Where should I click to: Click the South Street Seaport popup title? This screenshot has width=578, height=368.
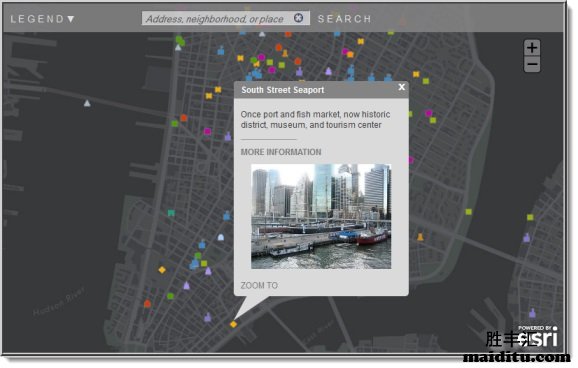pos(283,90)
